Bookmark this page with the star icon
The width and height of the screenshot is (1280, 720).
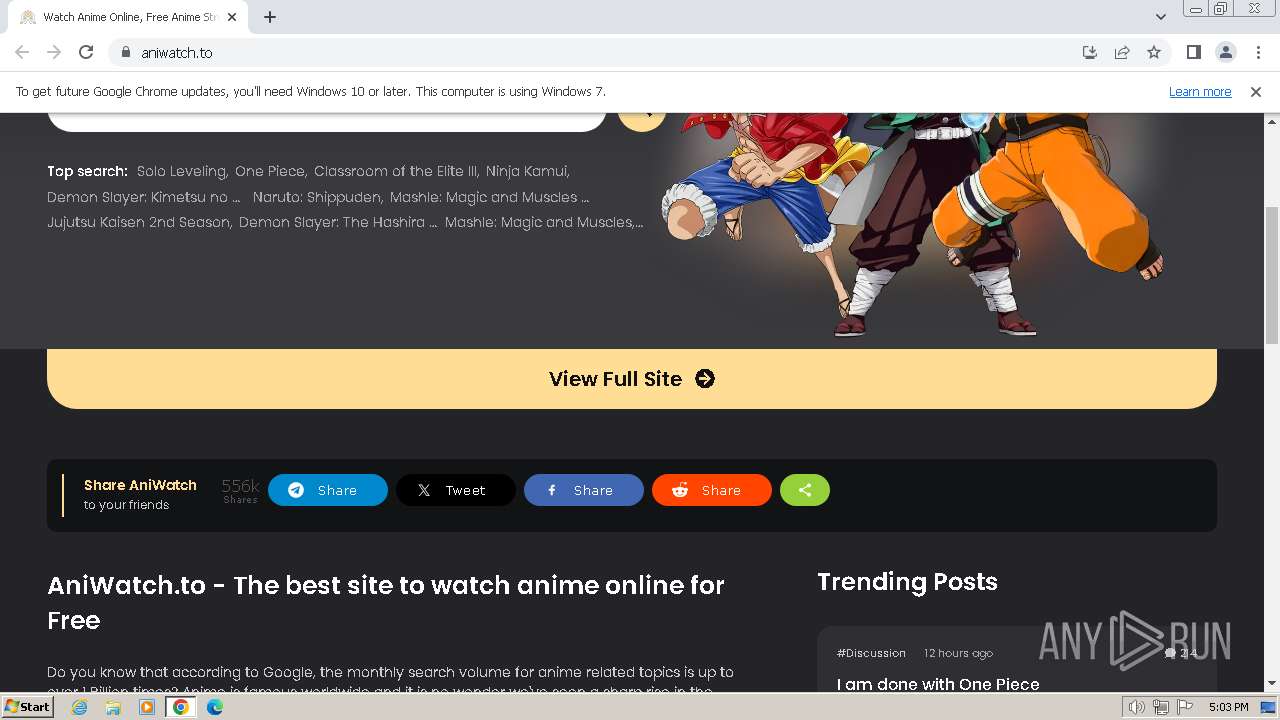coord(1154,52)
